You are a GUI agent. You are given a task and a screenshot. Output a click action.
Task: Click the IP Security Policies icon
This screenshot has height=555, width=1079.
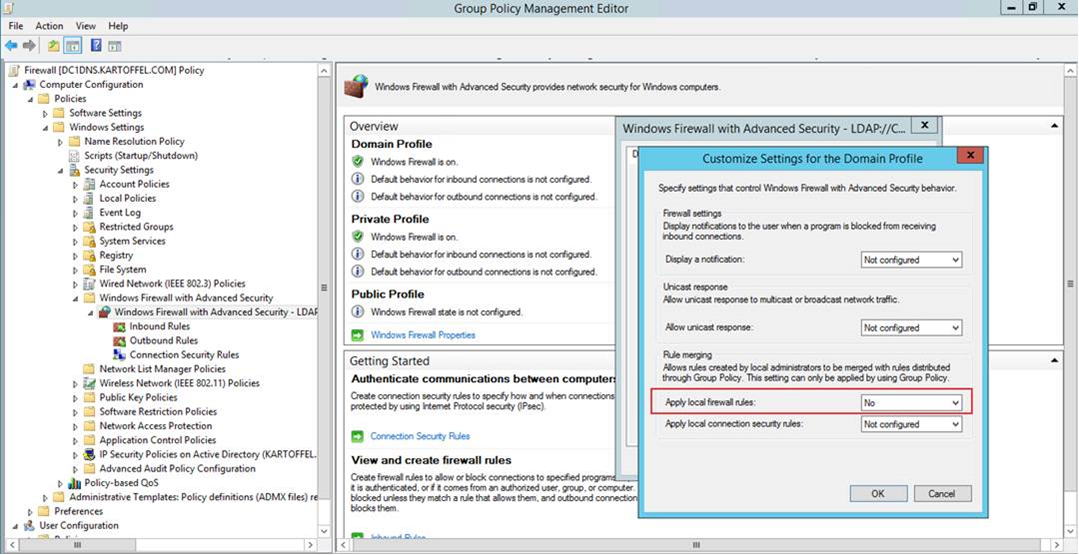pos(89,454)
